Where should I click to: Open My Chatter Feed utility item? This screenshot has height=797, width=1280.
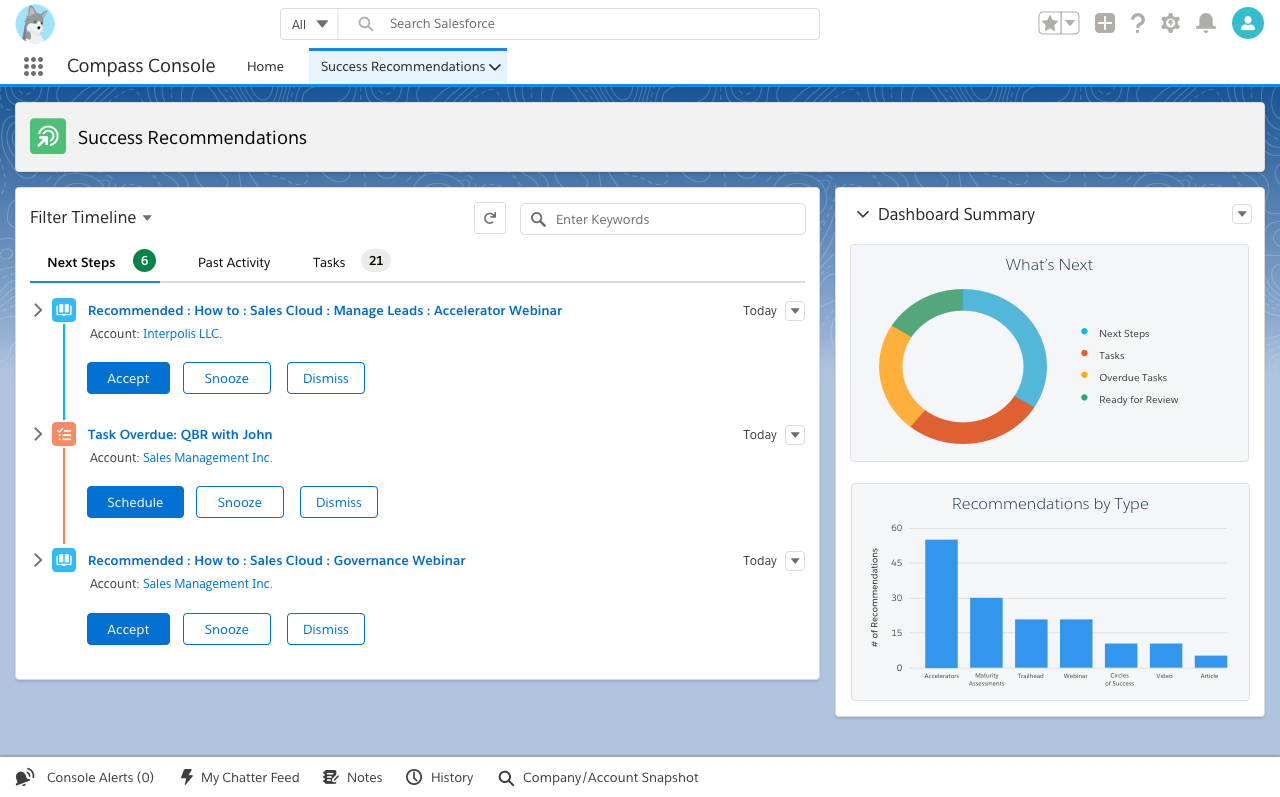tap(240, 777)
